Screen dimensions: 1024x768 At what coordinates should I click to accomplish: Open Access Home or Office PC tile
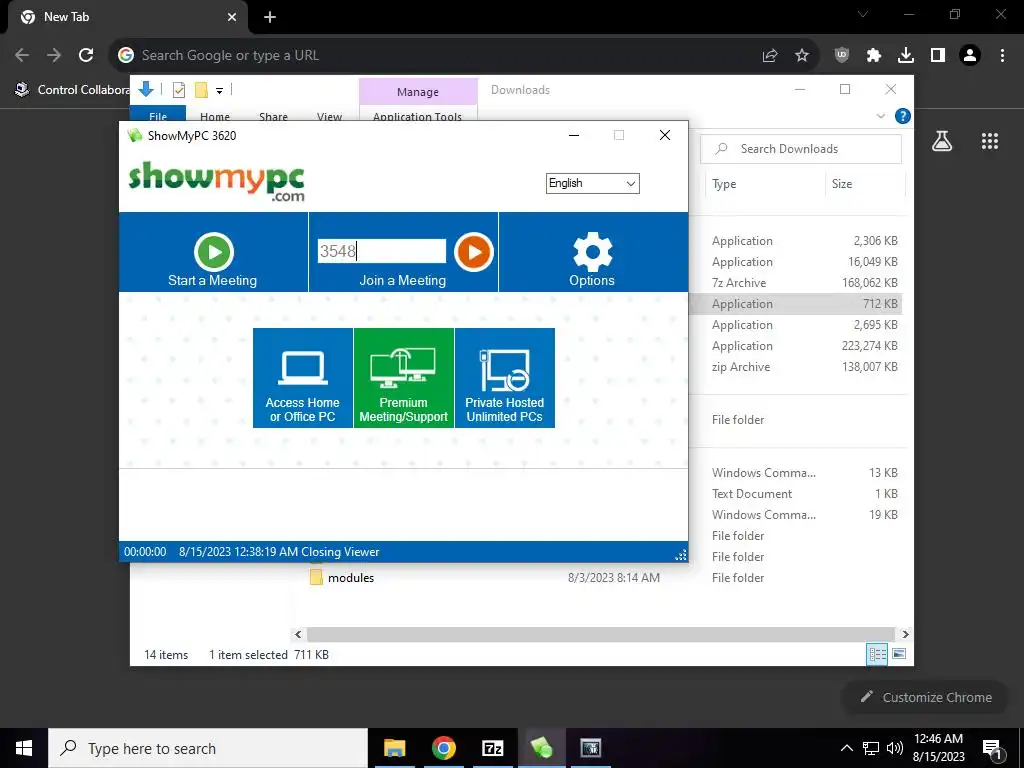[x=303, y=378]
